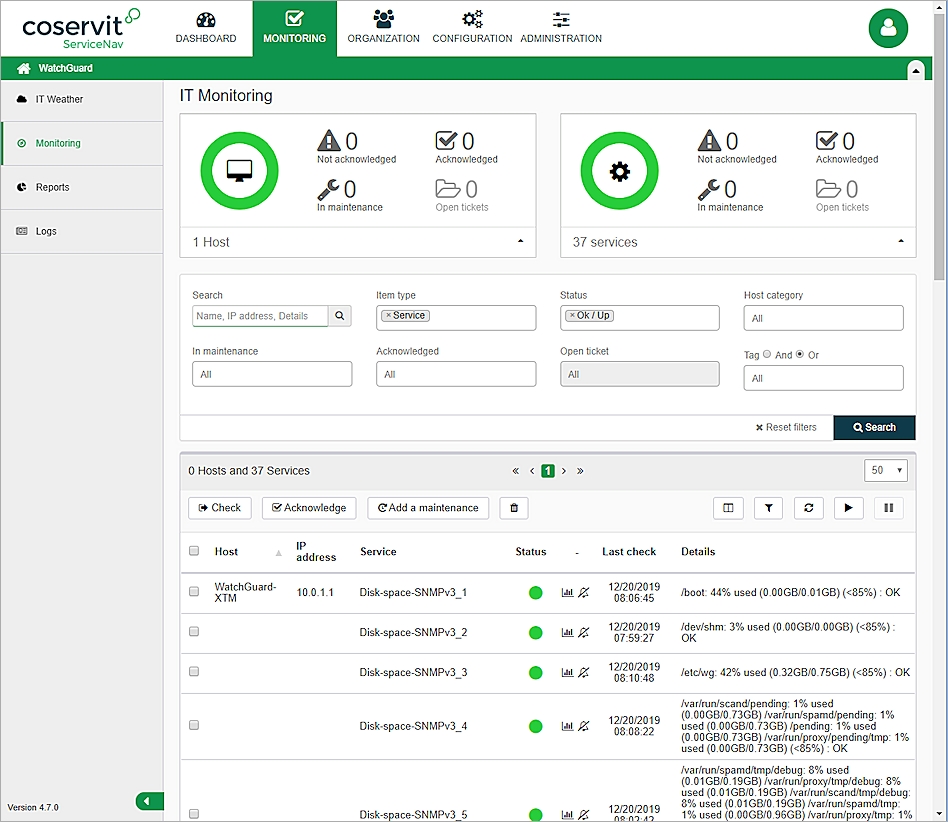
Task: Click the Acknowledge button
Action: pos(309,508)
